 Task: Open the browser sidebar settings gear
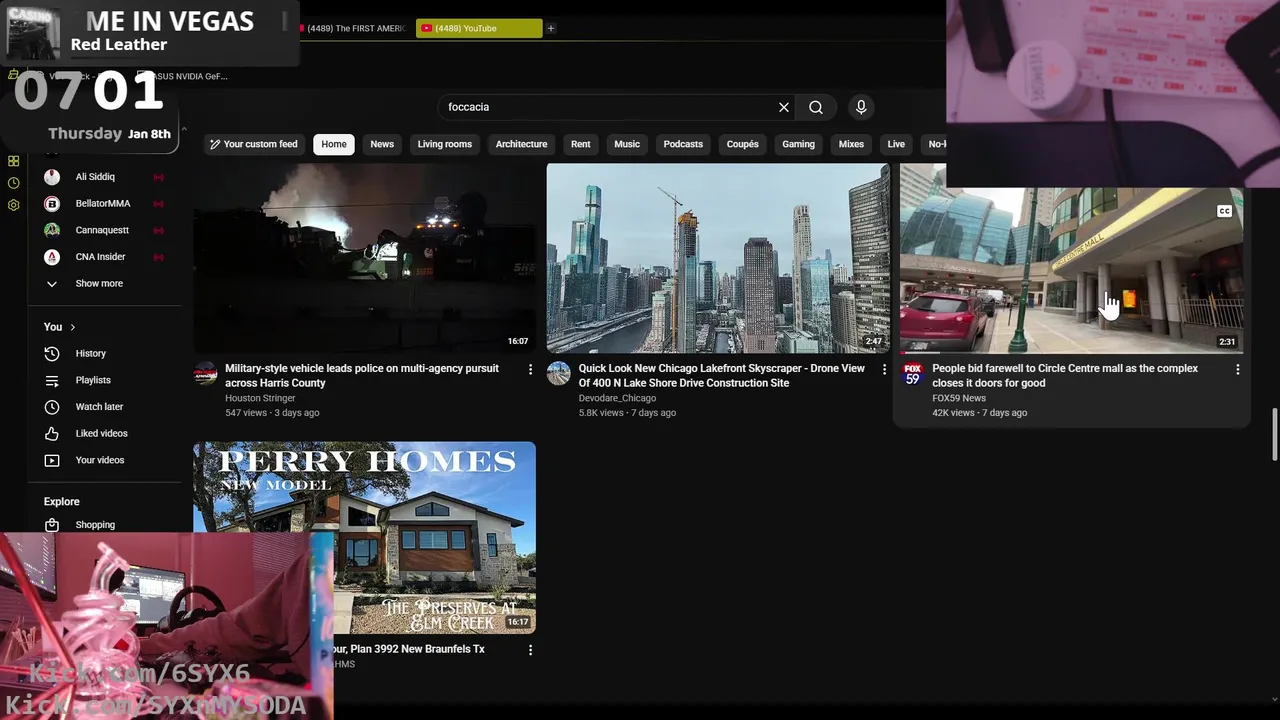click(x=13, y=205)
